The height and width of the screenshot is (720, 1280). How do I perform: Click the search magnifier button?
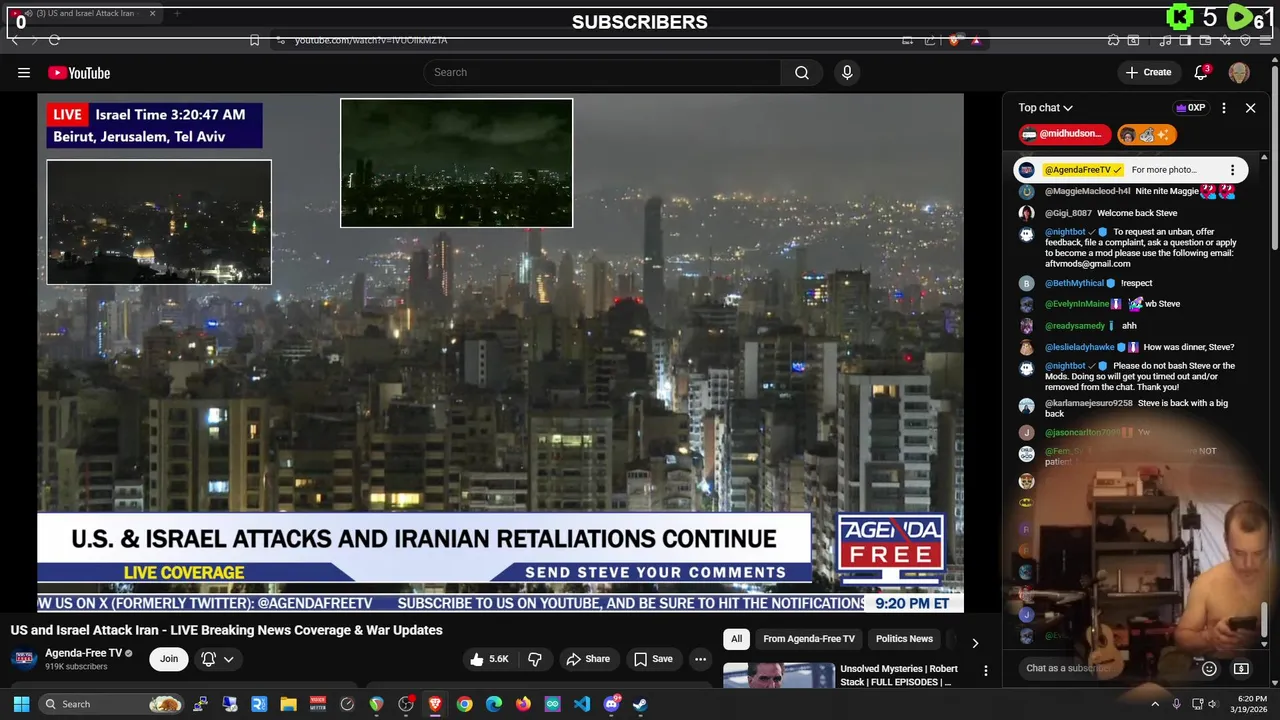coord(802,72)
